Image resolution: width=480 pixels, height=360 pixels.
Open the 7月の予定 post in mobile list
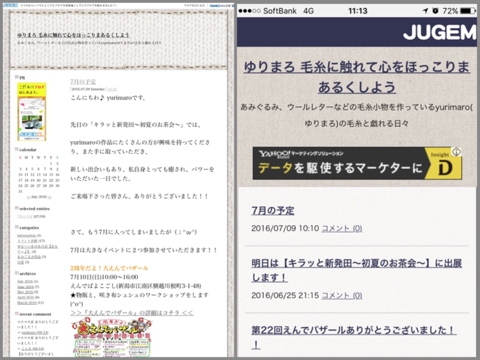(273, 210)
